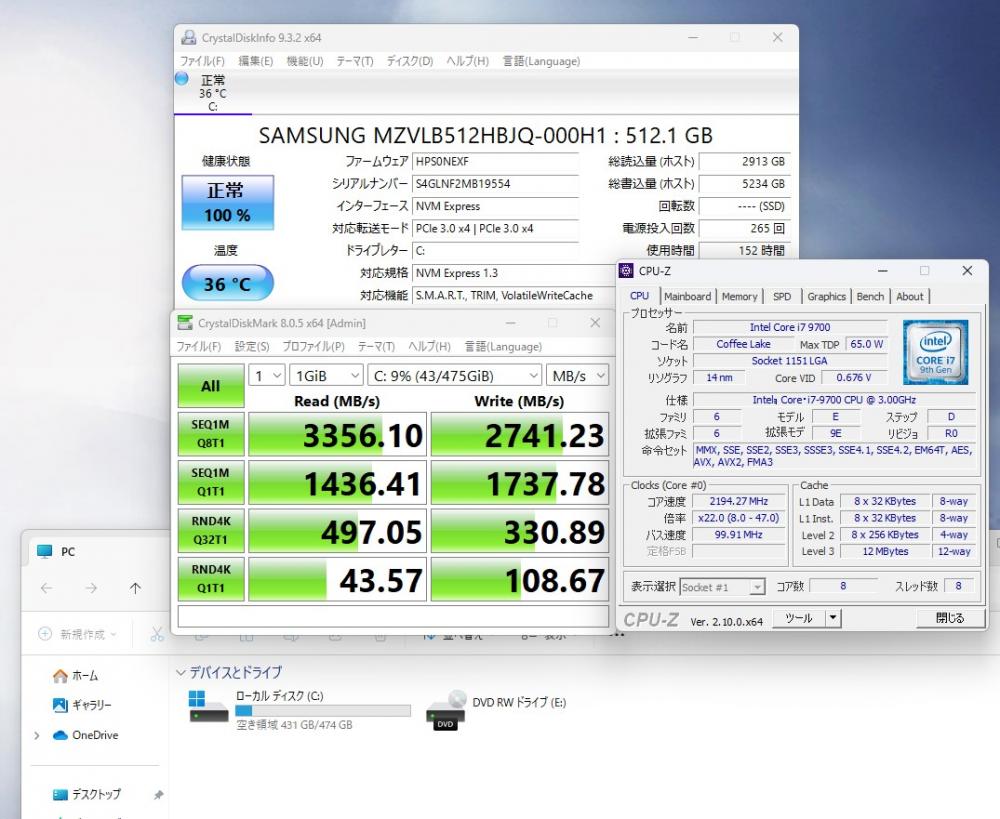Open the 新規作成 dropdown in Explorer
The width and height of the screenshot is (1000, 819).
point(78,634)
